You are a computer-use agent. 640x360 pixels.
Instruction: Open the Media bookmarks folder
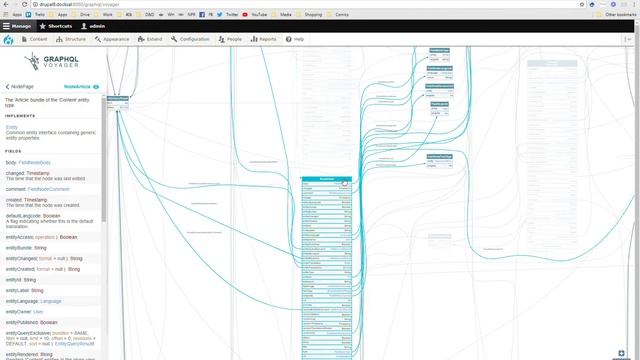pyautogui.click(x=282, y=14)
